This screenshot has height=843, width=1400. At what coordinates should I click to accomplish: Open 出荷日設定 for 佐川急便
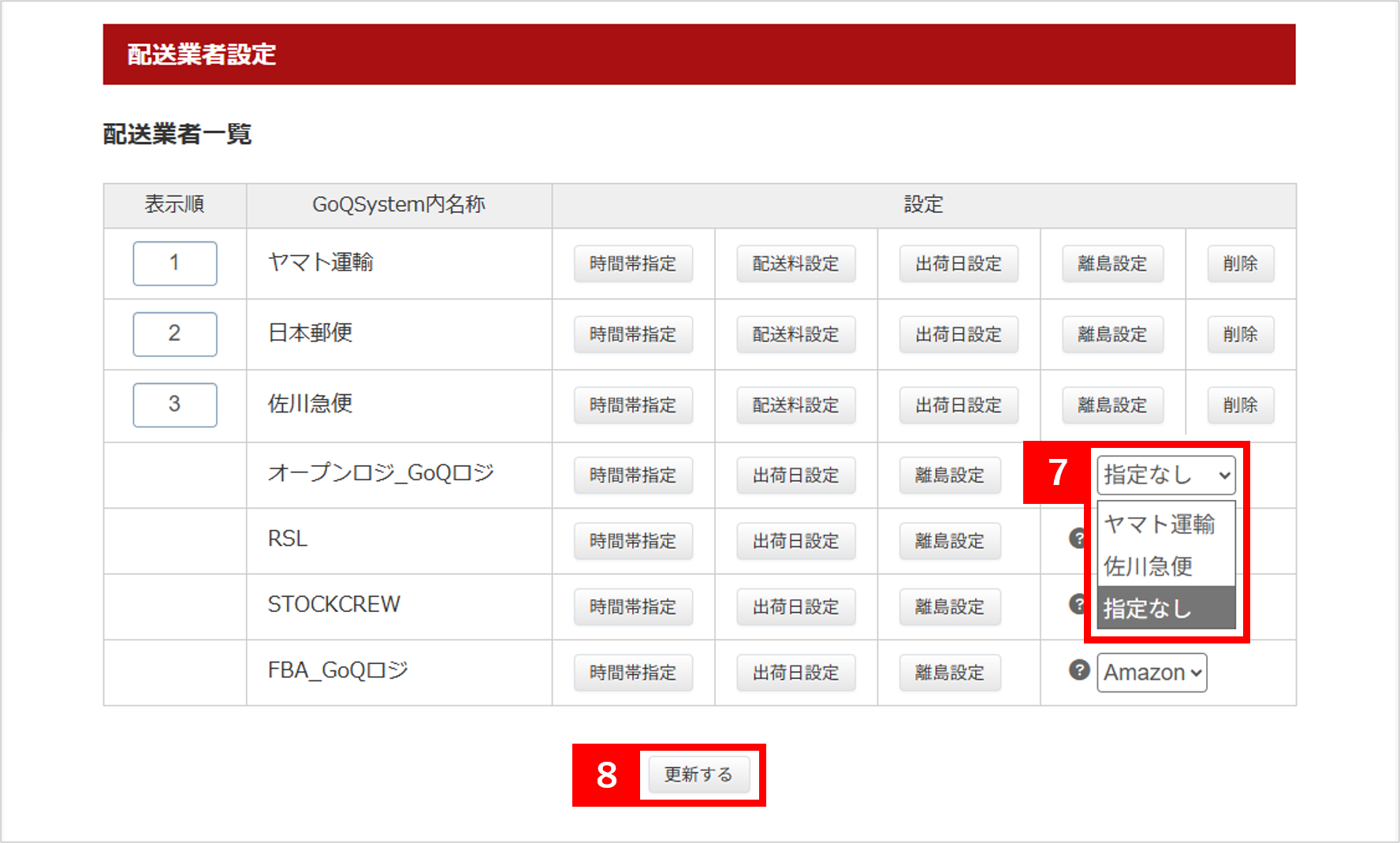959,405
